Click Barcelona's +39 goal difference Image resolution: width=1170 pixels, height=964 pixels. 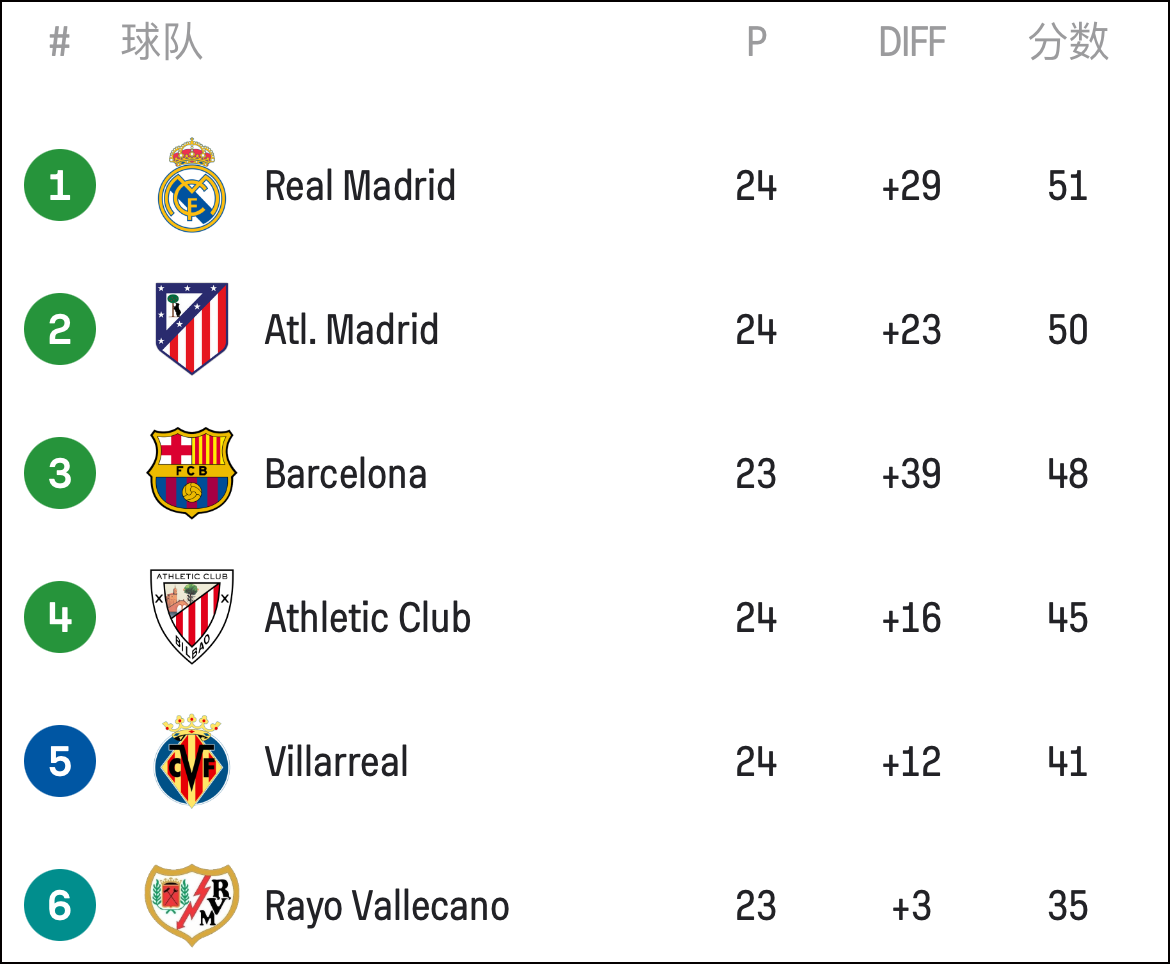click(911, 474)
